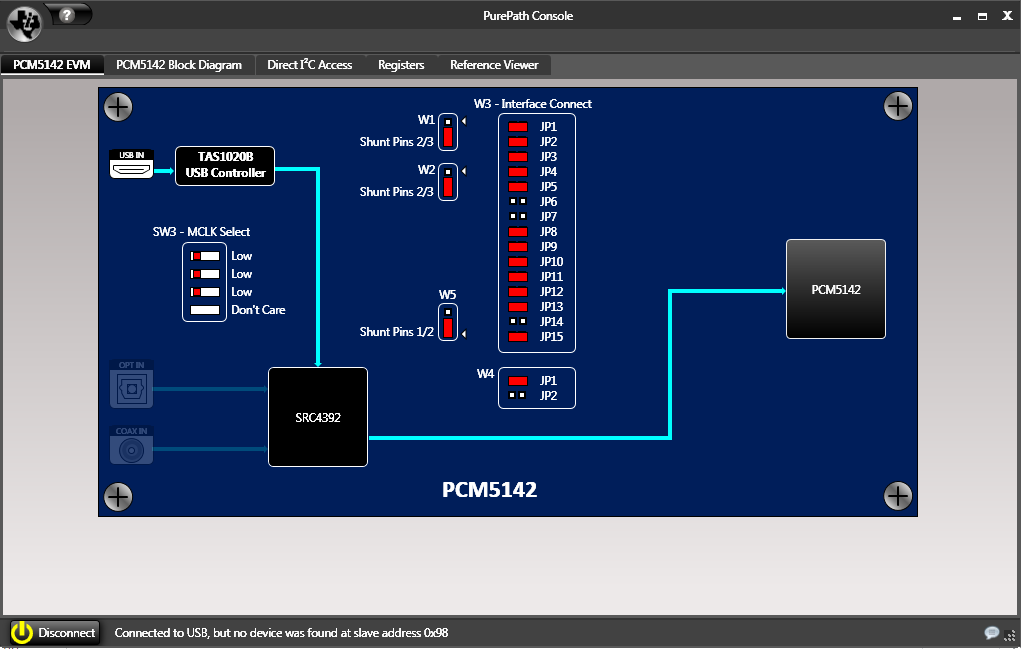This screenshot has width=1021, height=649.
Task: Click the W1 jumper shunt icon
Action: coord(448,132)
